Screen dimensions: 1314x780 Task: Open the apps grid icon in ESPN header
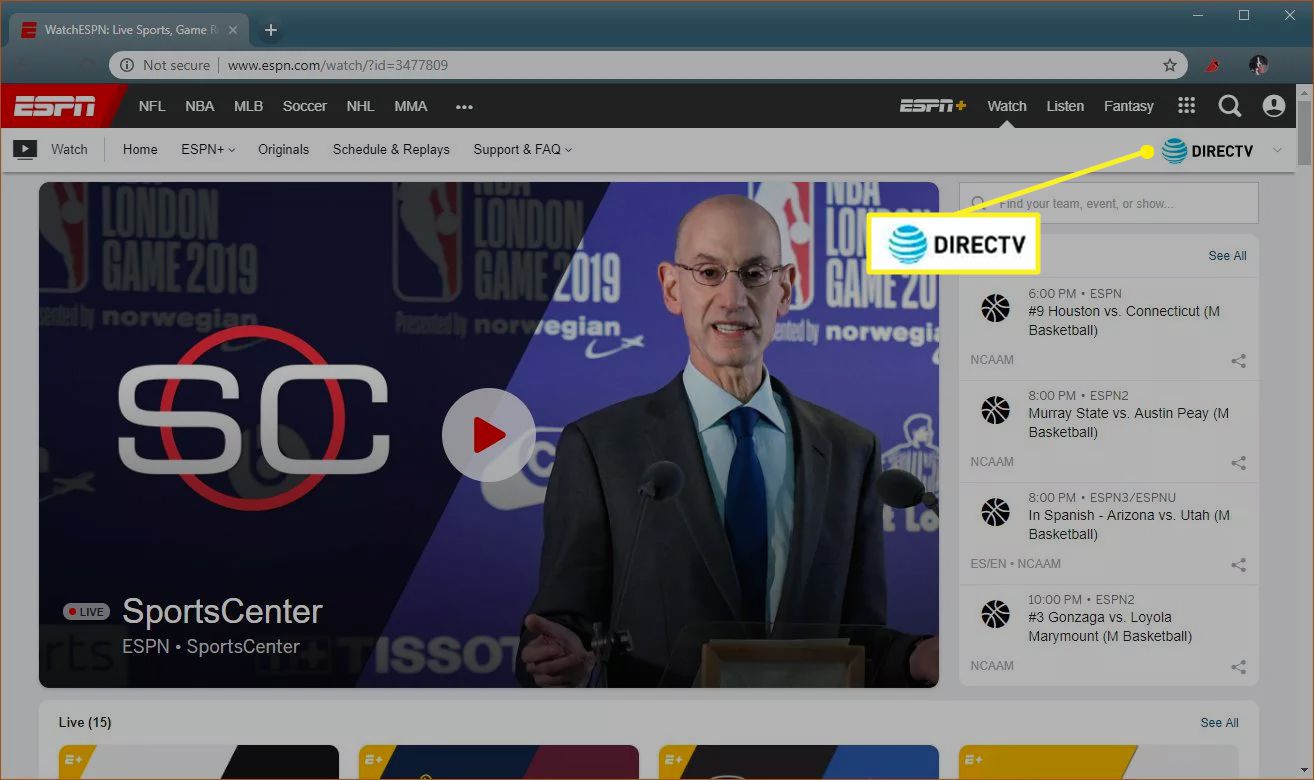tap(1186, 106)
